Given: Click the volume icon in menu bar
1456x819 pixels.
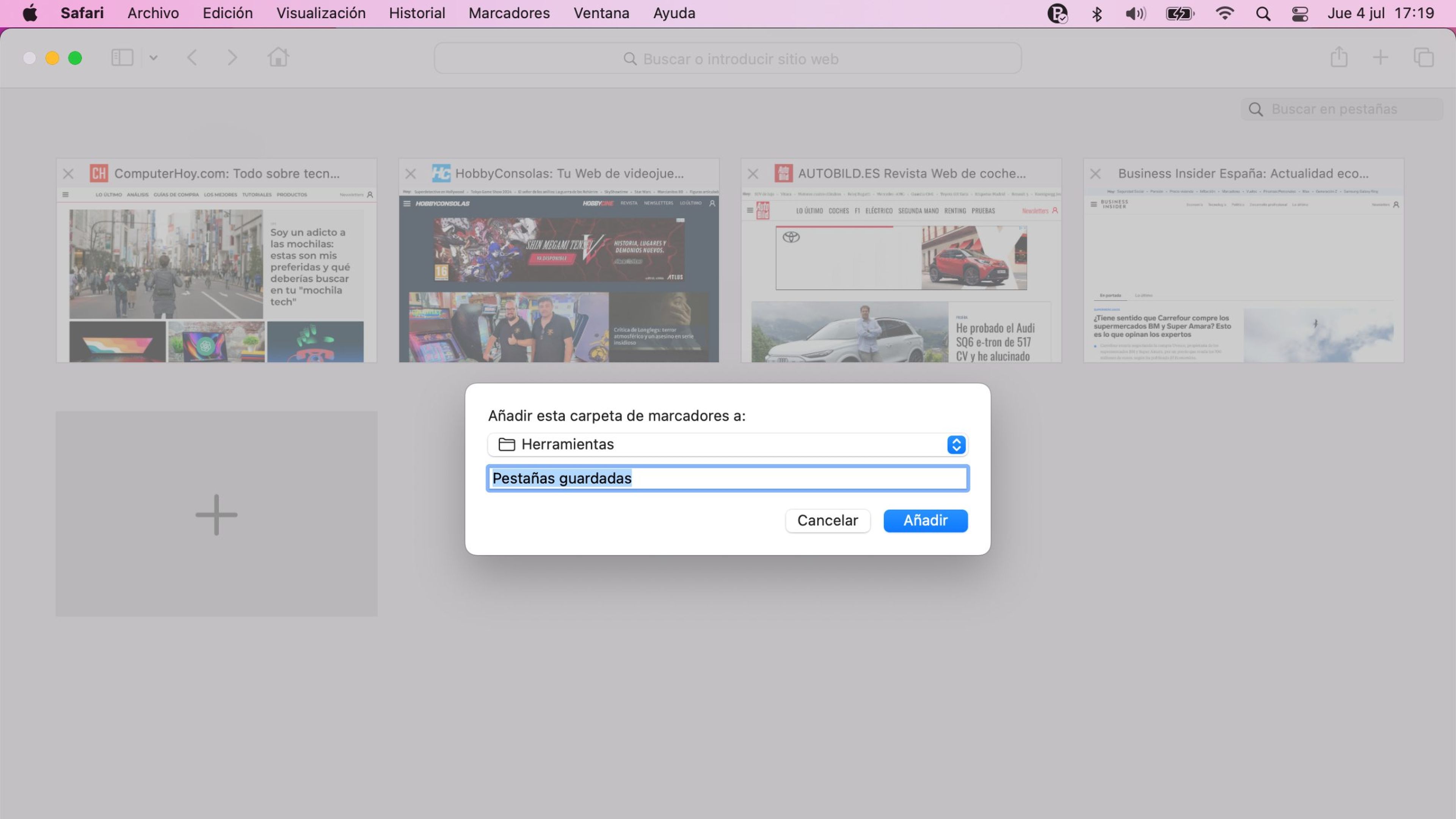Looking at the screenshot, I should (1135, 13).
